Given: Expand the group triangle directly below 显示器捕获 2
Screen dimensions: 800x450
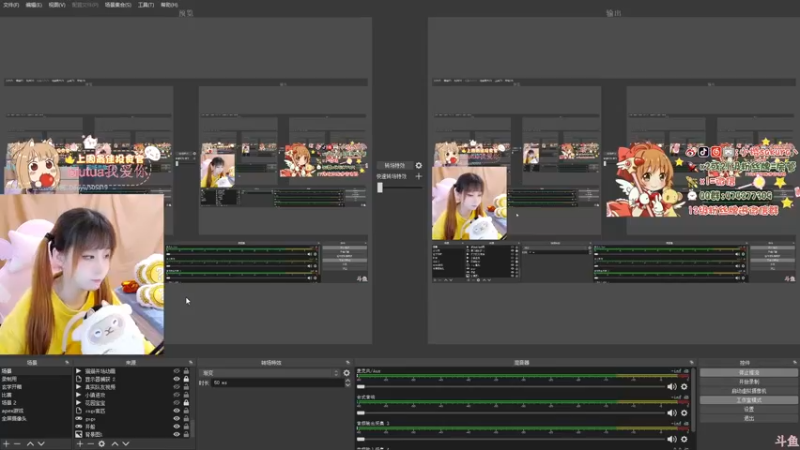Looking at the screenshot, I should tap(79, 387).
